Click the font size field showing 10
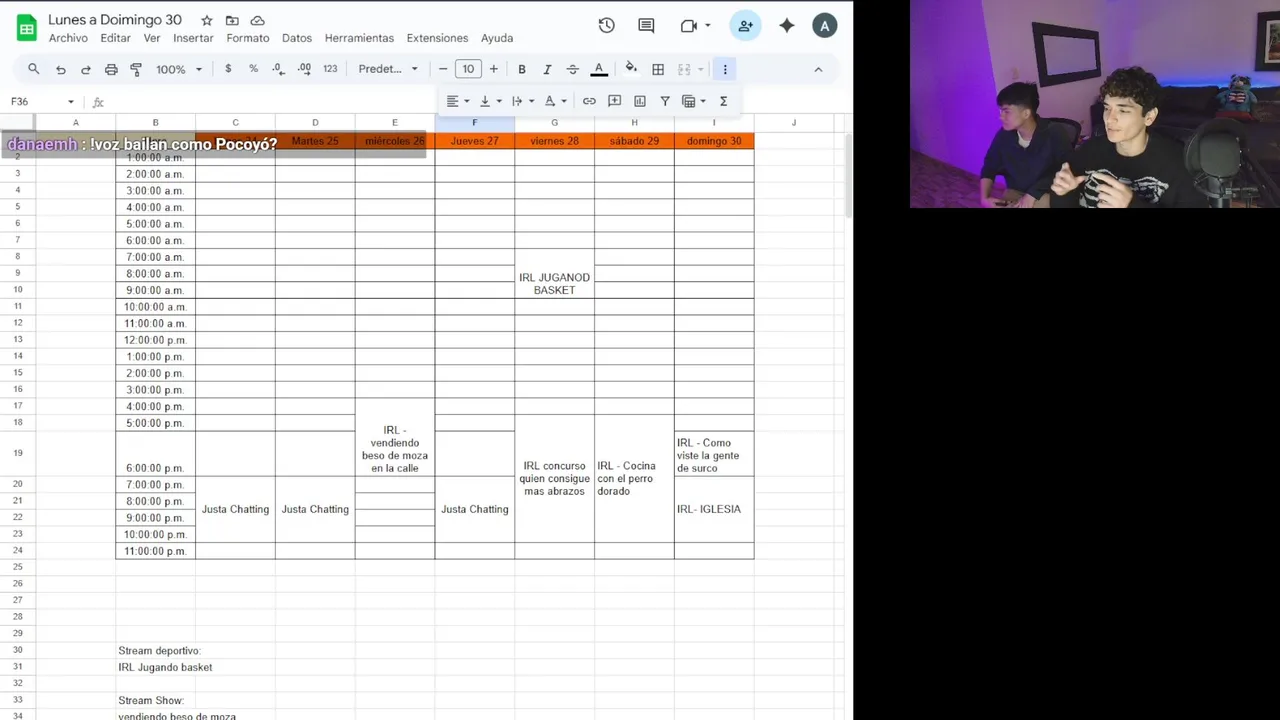Viewport: 1280px width, 720px height. [468, 69]
